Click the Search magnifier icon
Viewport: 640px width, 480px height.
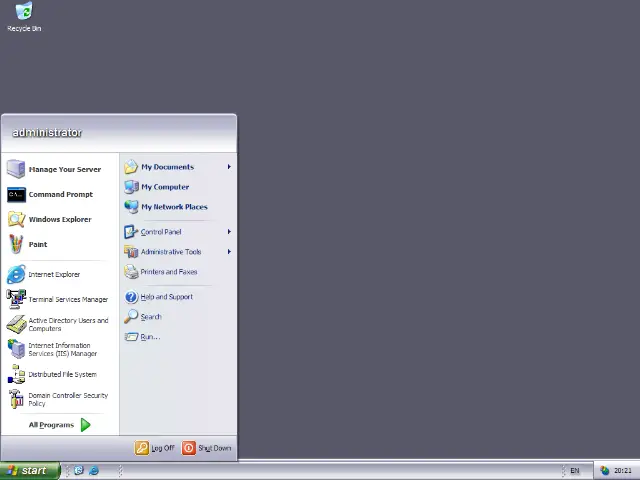131,316
